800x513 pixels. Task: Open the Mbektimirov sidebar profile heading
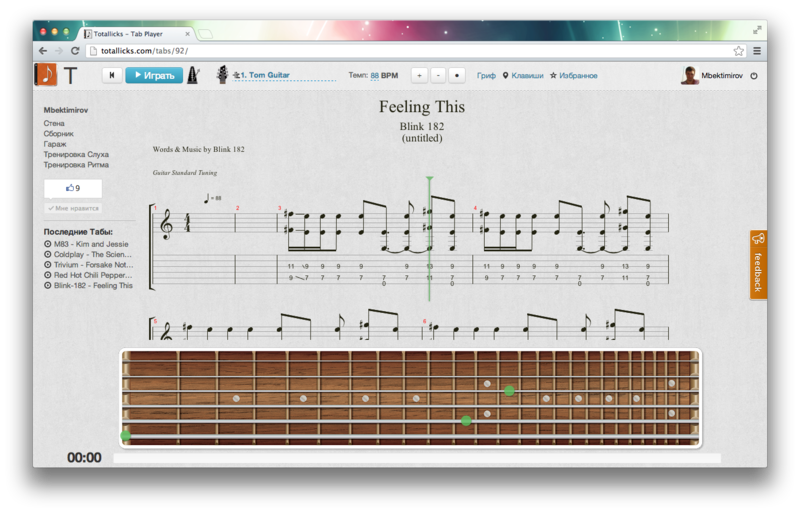coord(66,110)
